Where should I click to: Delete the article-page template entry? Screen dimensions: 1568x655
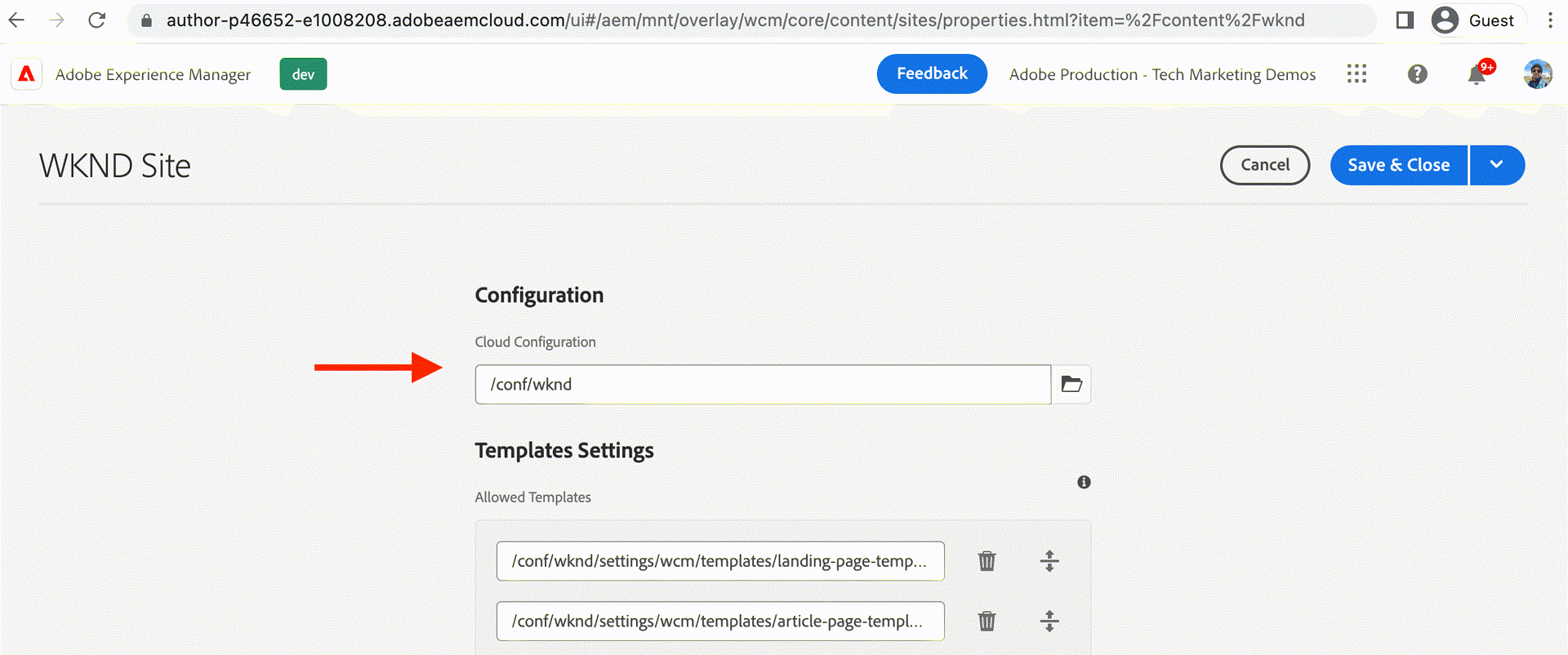tap(987, 622)
